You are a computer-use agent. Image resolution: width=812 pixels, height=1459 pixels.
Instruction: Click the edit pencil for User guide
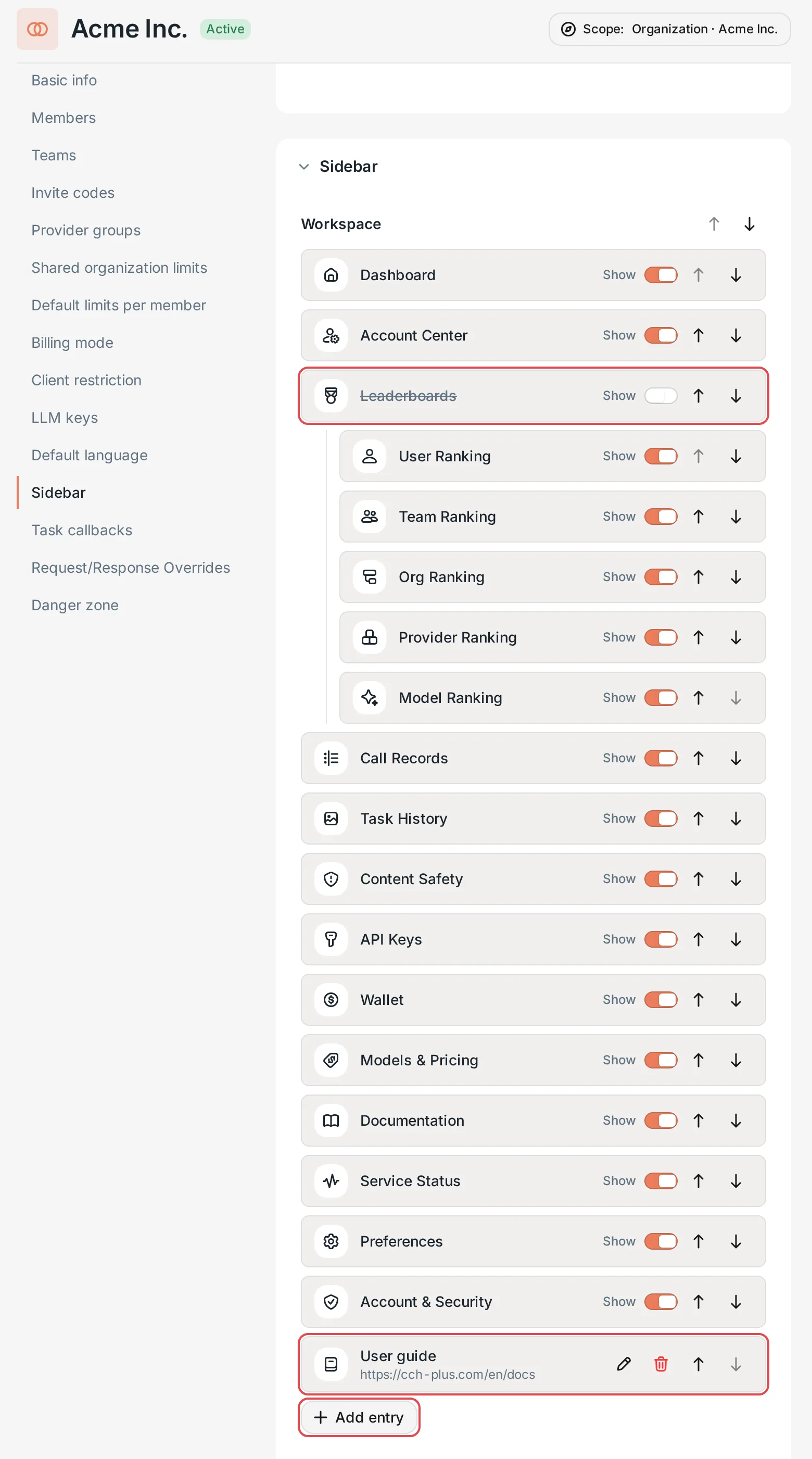point(624,1364)
